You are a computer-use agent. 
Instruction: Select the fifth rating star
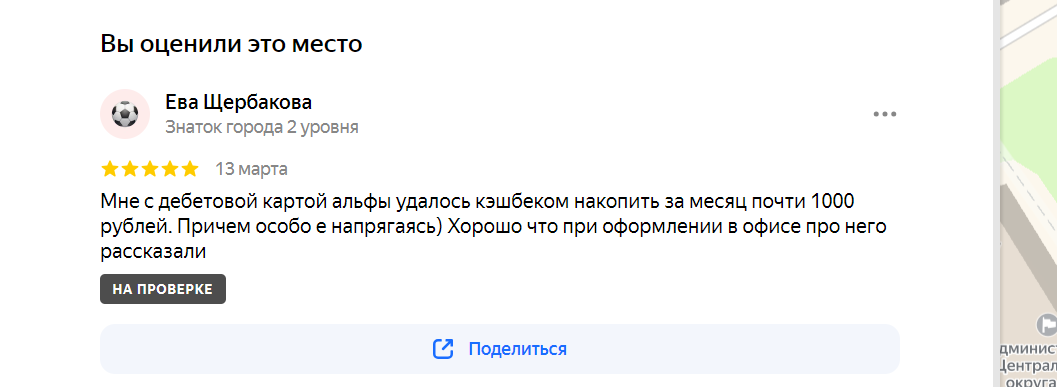(189, 169)
